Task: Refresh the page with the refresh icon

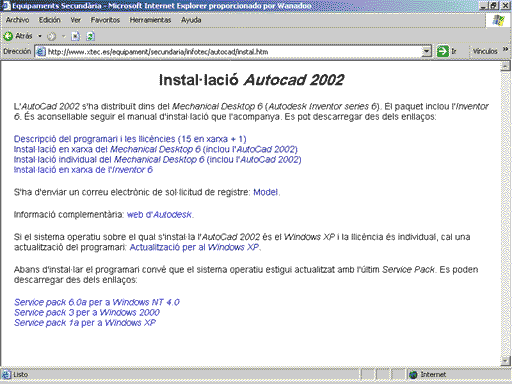Action: 90,36
